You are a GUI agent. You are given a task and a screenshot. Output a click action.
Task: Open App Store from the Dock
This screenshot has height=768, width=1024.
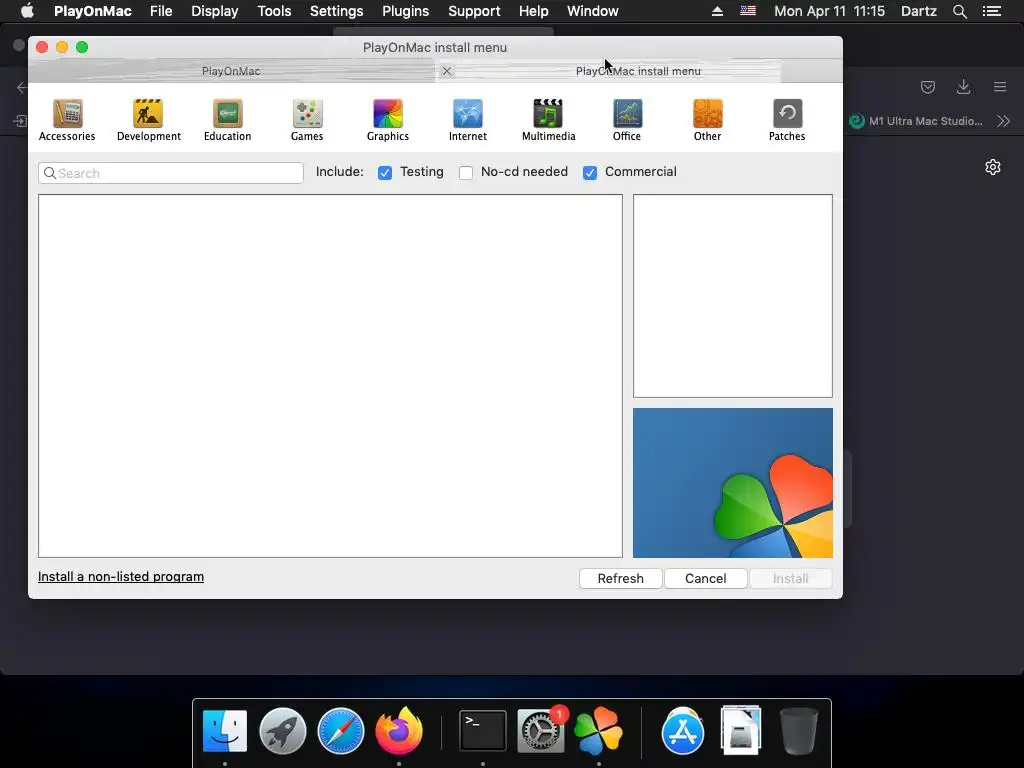[x=682, y=731]
